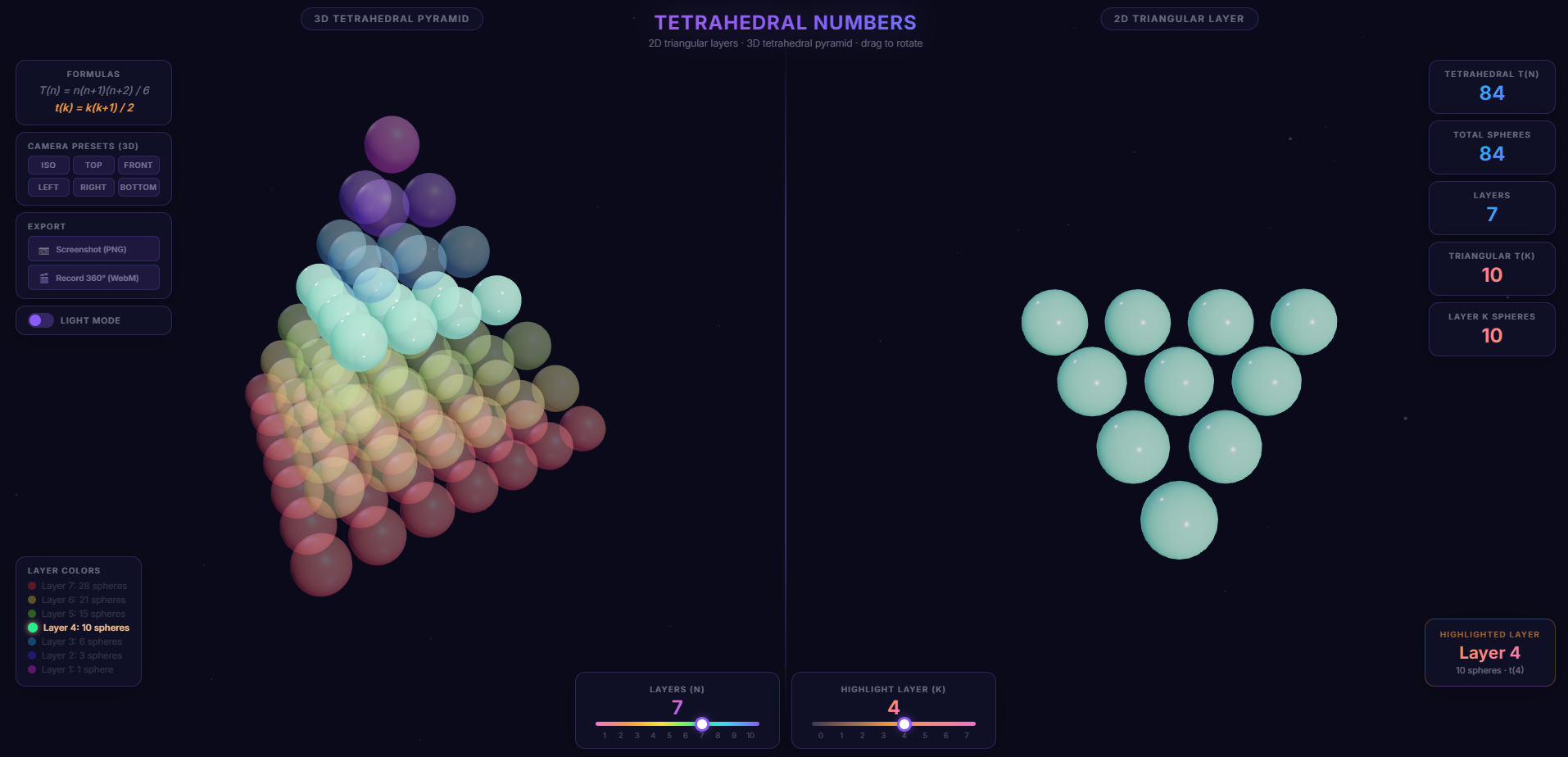Click the Highlight Layer (K) slider handle
The height and width of the screenshot is (757, 1568).
click(x=904, y=724)
